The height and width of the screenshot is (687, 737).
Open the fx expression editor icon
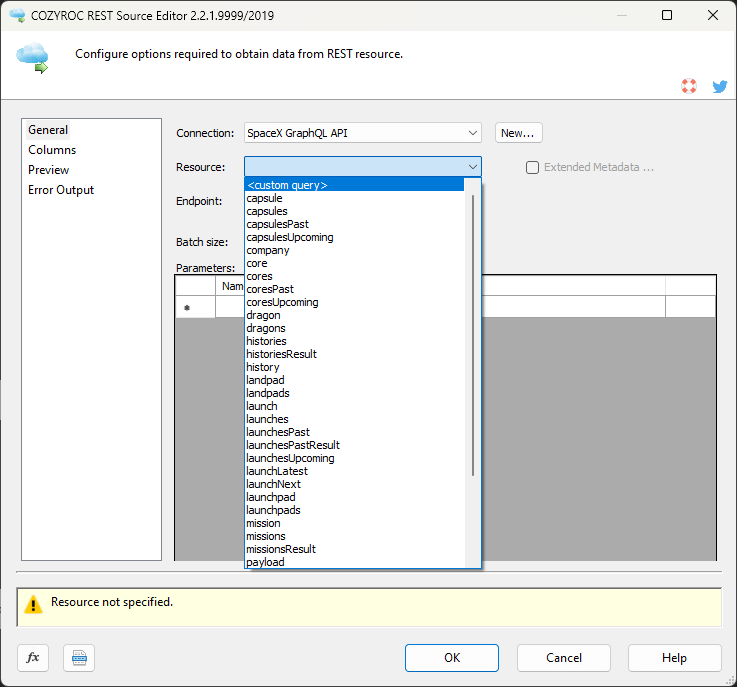(33, 657)
